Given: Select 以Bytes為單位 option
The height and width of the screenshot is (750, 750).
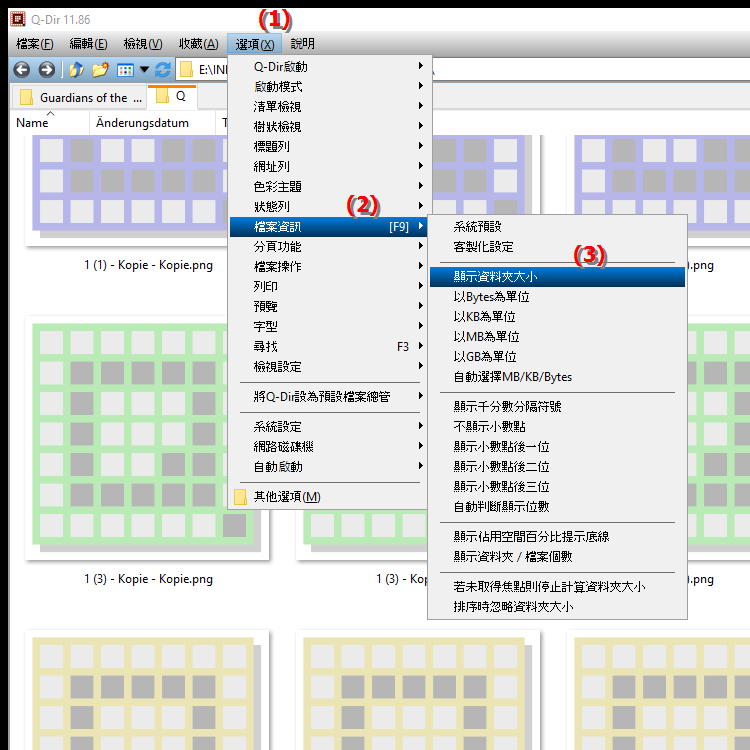Looking at the screenshot, I should (557, 297).
